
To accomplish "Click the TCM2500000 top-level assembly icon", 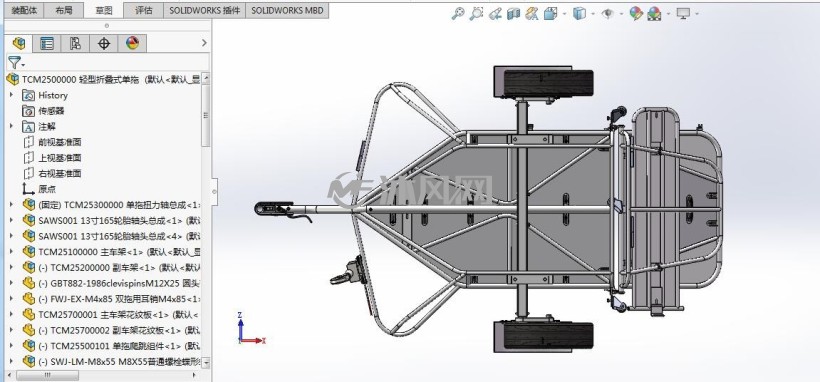I will point(13,80).
